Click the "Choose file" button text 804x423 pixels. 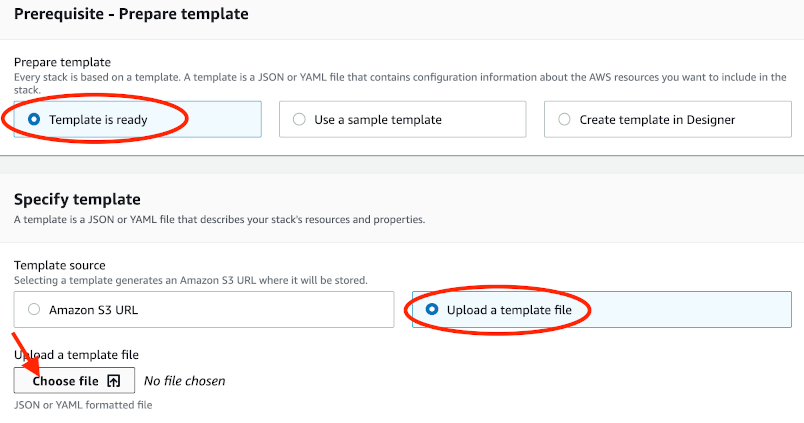pyautogui.click(x=66, y=381)
